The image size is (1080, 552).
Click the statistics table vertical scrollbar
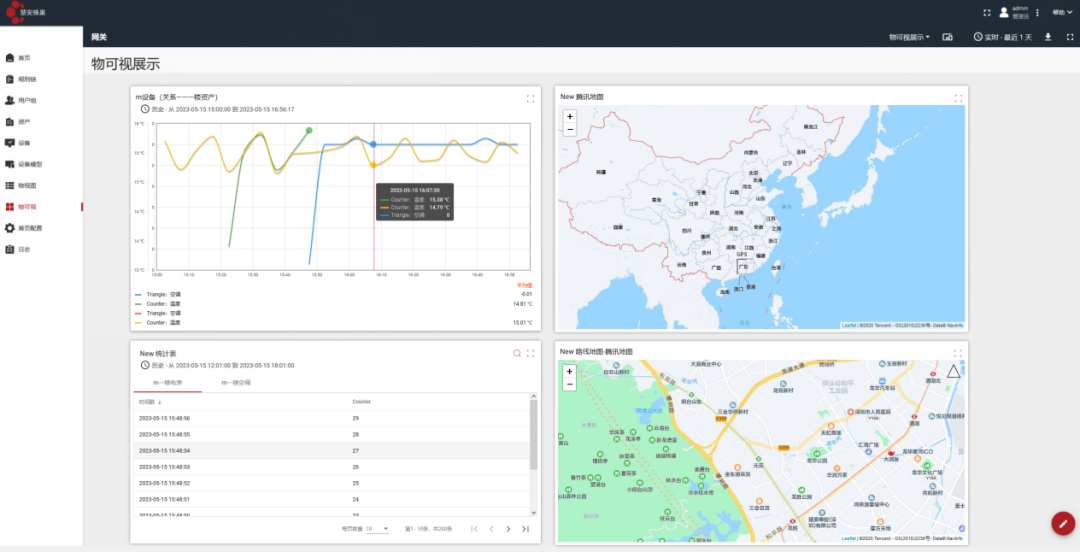click(533, 435)
